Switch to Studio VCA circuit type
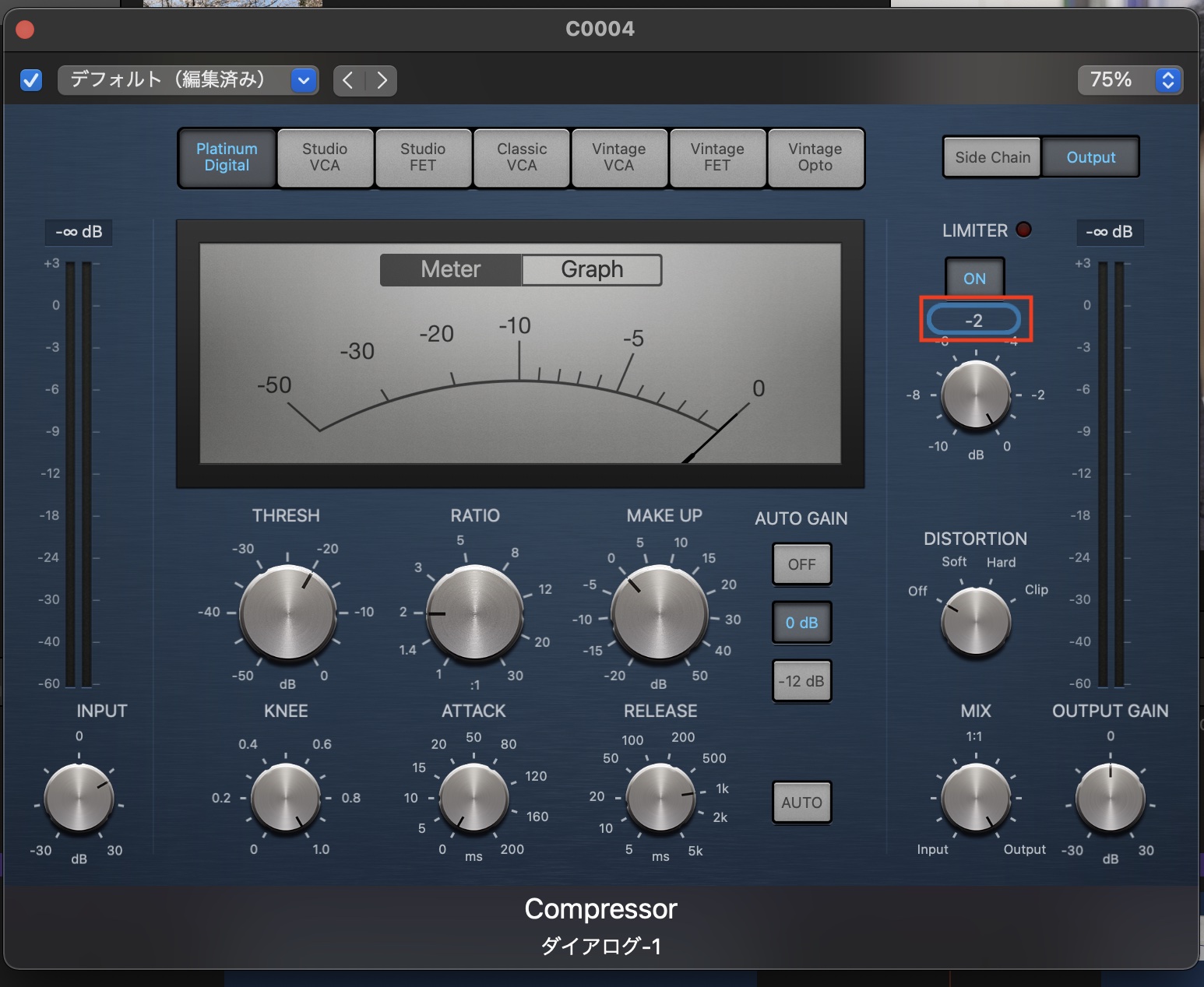This screenshot has width=1204, height=987. click(325, 158)
